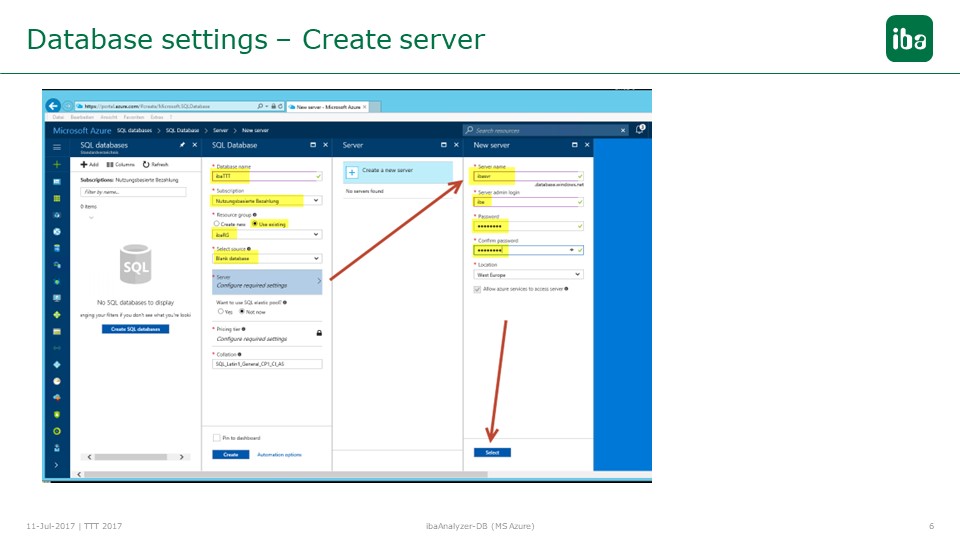Screen dimensions: 960x540
Task: Choose Not now for SQL elastic pool
Action: (242, 312)
